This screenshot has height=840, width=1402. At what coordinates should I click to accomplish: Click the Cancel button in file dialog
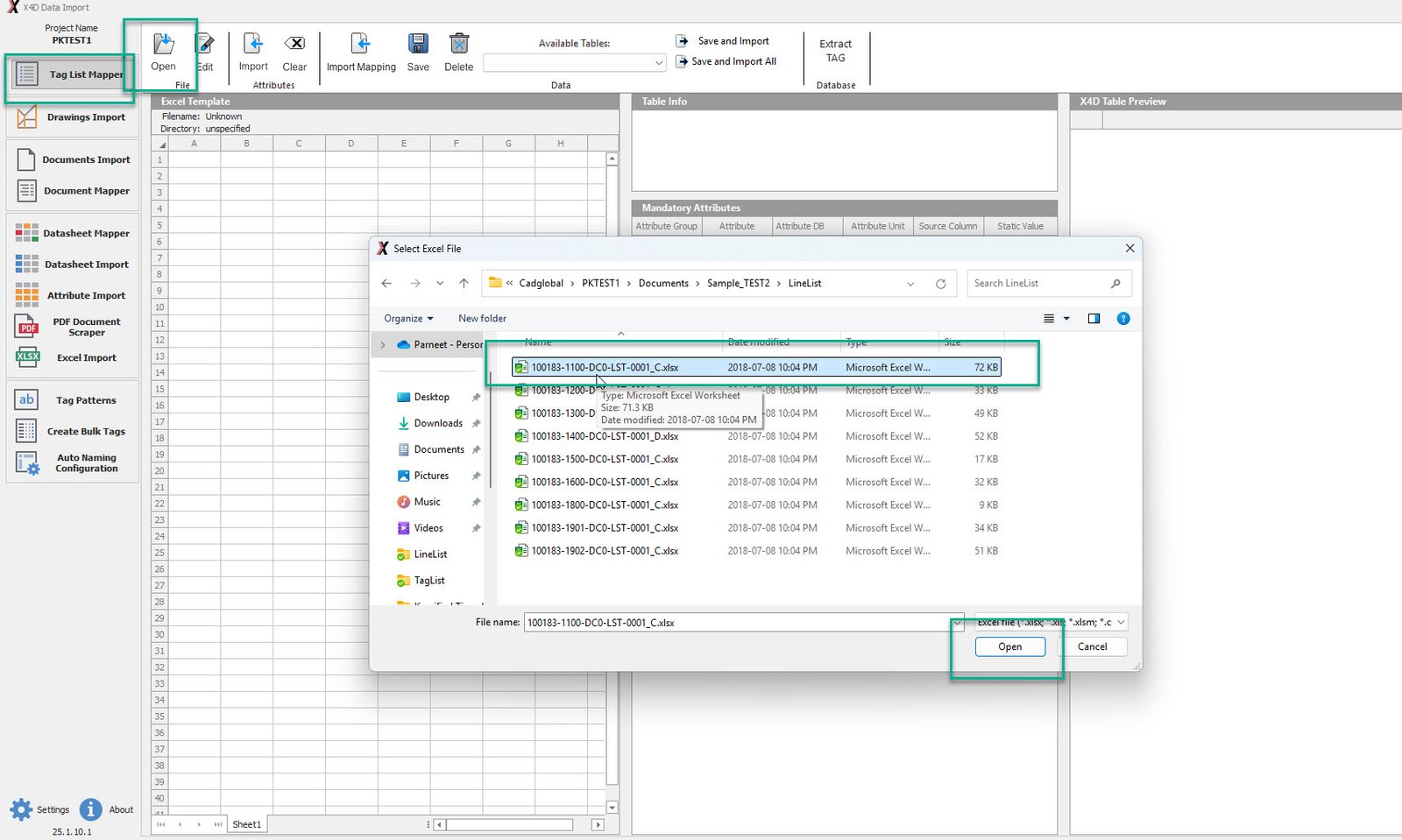click(1092, 647)
